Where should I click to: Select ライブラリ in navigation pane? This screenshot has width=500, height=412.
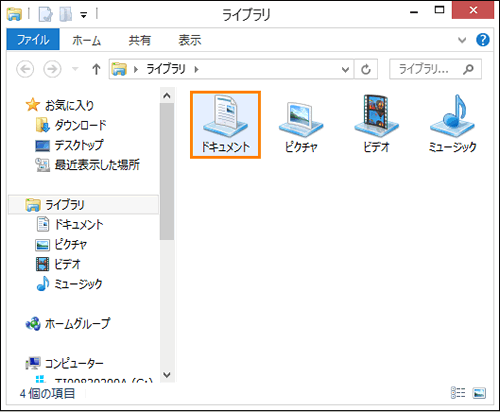[x=83, y=204]
